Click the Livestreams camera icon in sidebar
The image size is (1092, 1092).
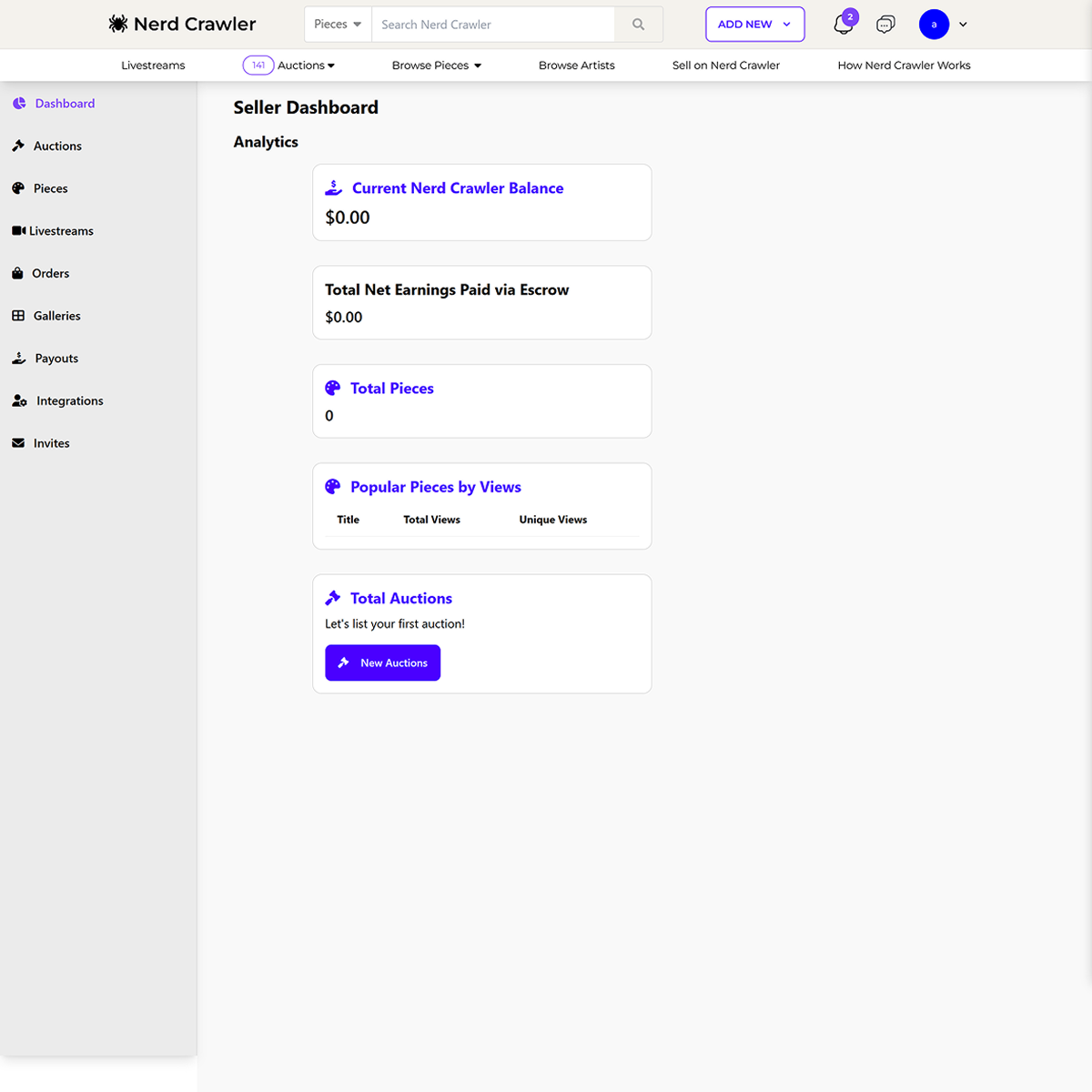[x=19, y=230]
